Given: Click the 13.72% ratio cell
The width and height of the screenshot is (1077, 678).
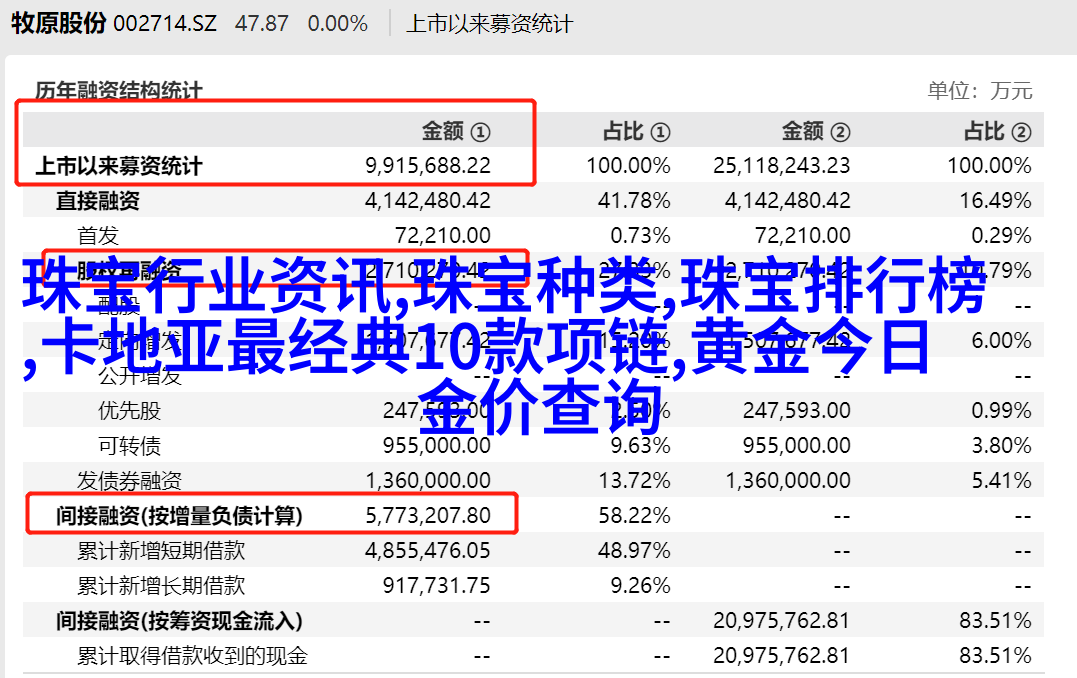Looking at the screenshot, I should (x=634, y=481).
